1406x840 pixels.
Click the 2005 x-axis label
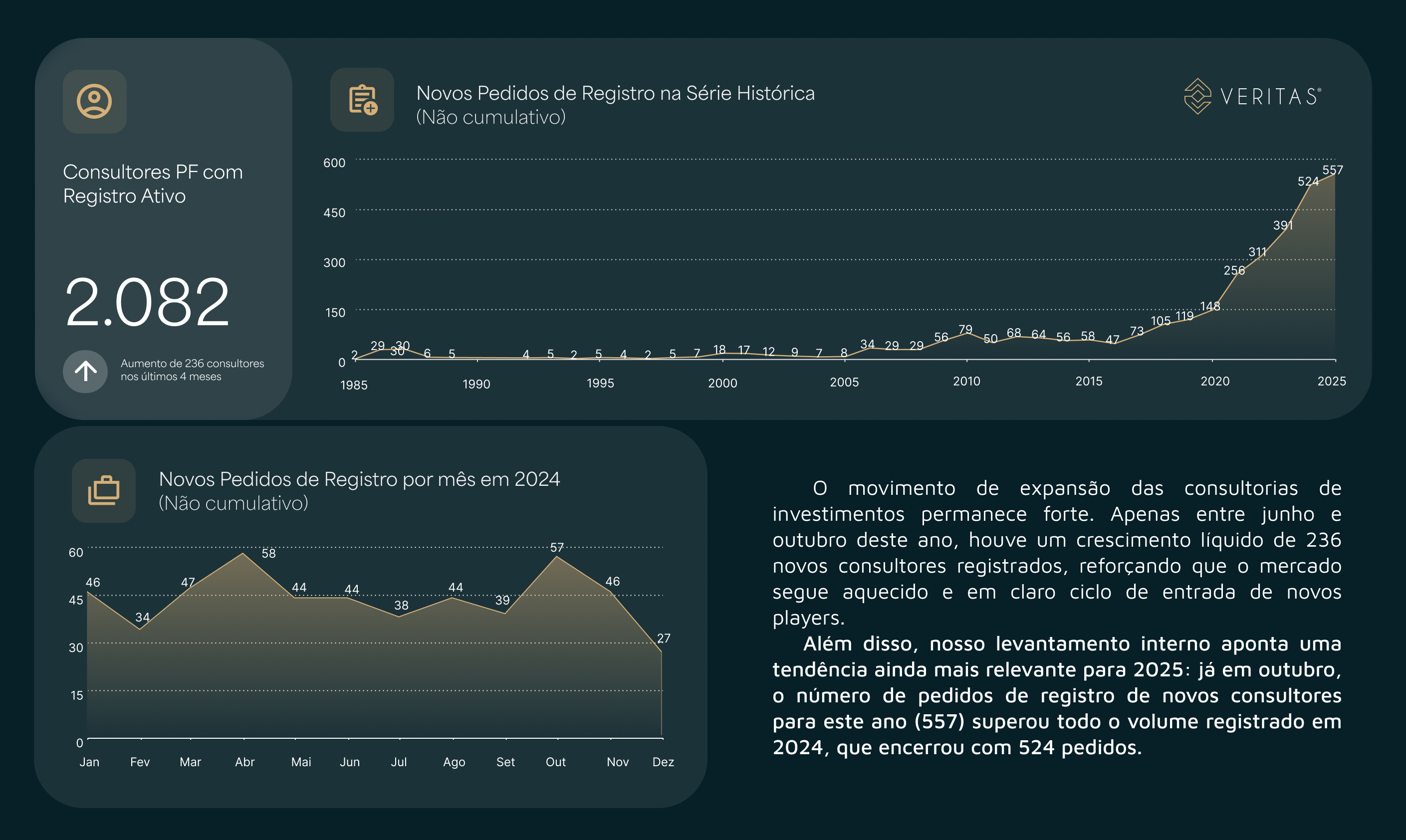[x=844, y=382]
